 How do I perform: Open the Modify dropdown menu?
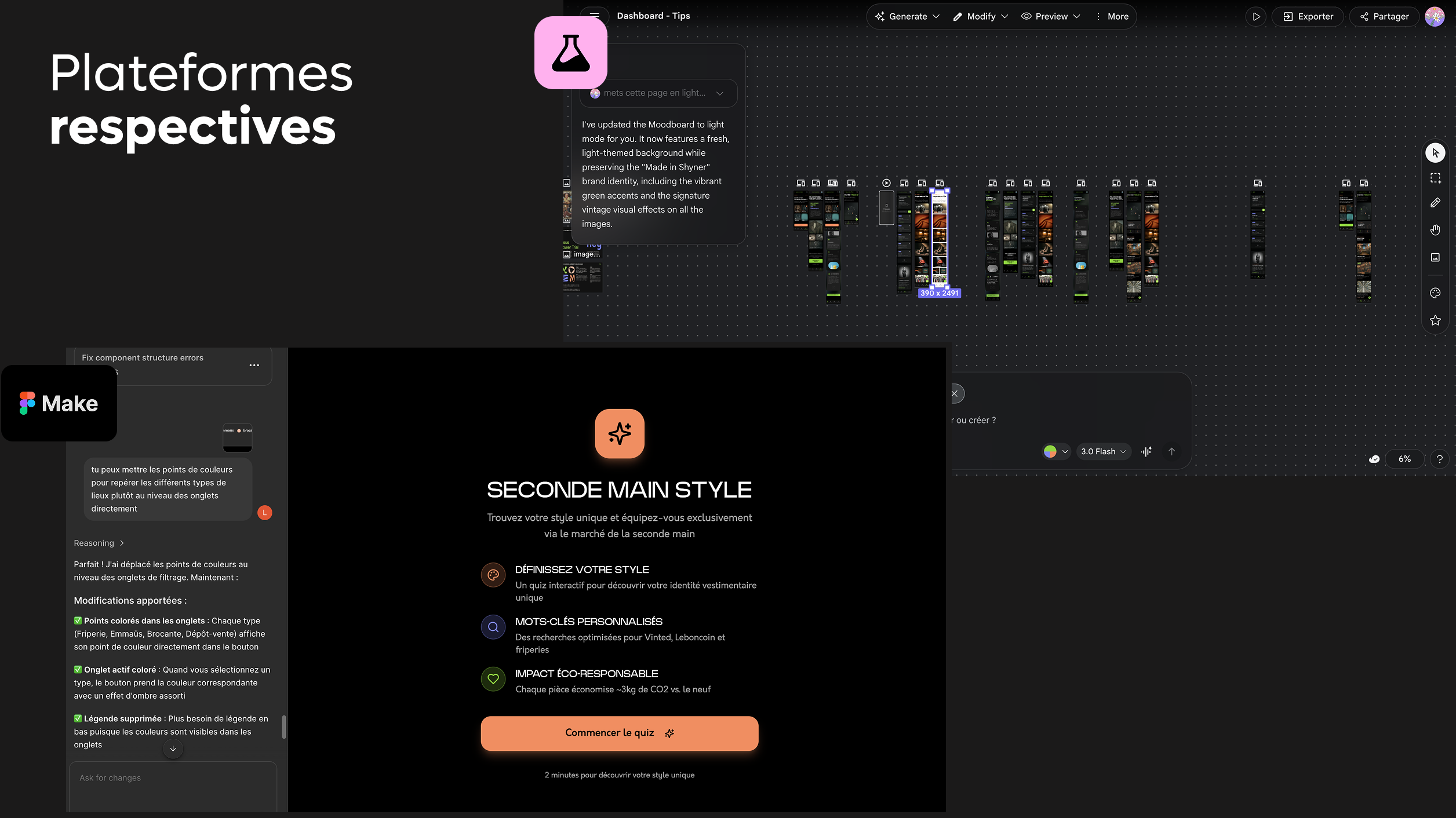[x=981, y=16]
